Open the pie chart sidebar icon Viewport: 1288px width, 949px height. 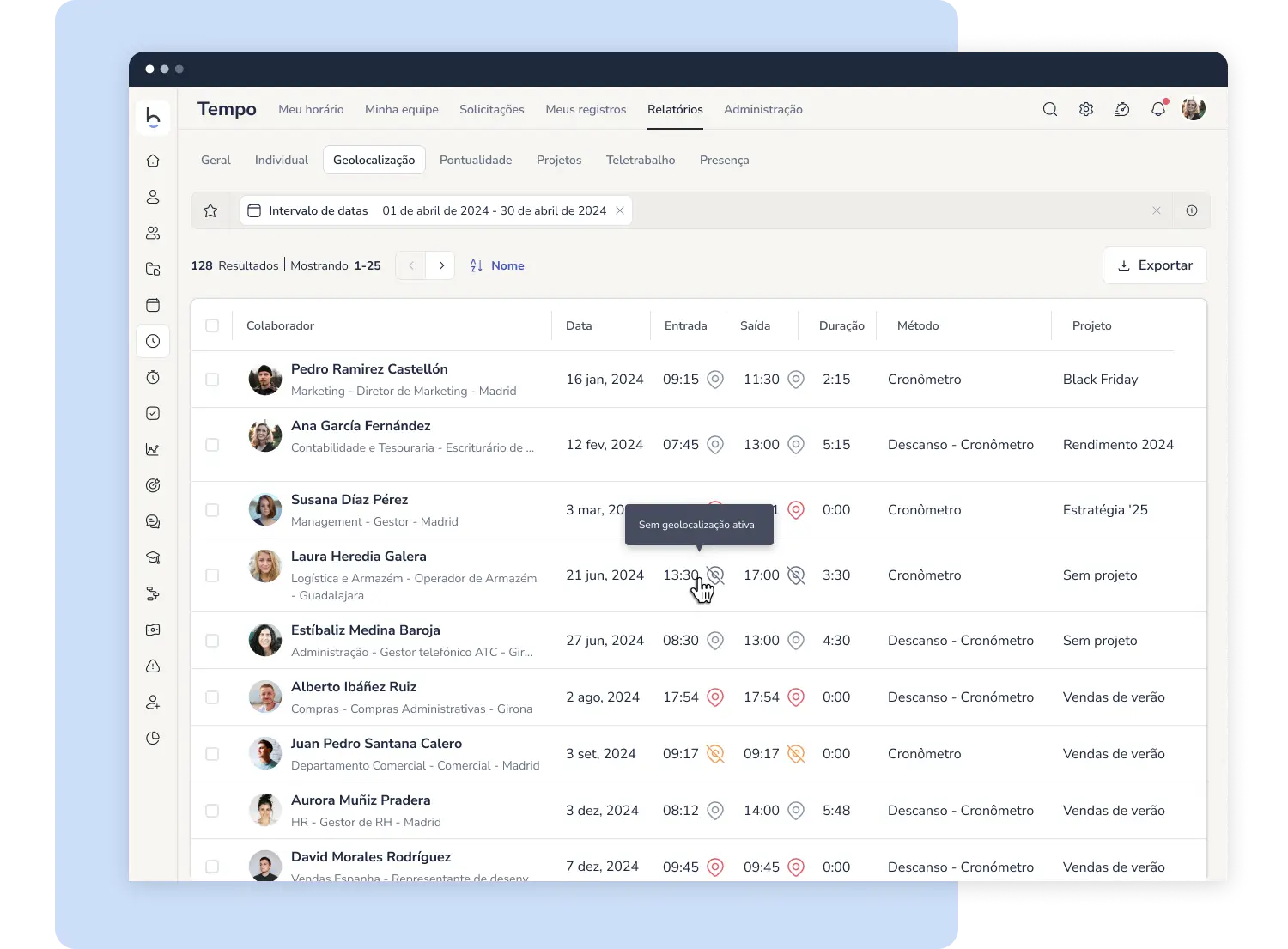click(153, 738)
